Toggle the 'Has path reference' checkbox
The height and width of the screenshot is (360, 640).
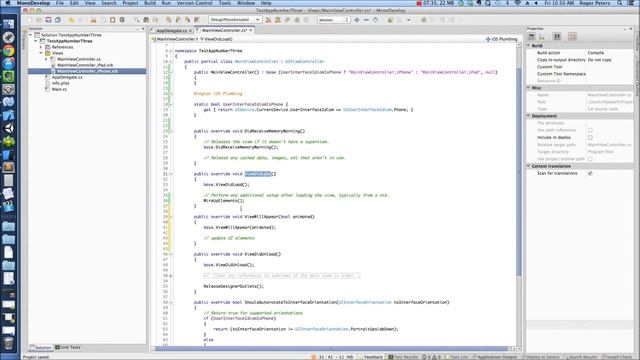click(x=590, y=130)
